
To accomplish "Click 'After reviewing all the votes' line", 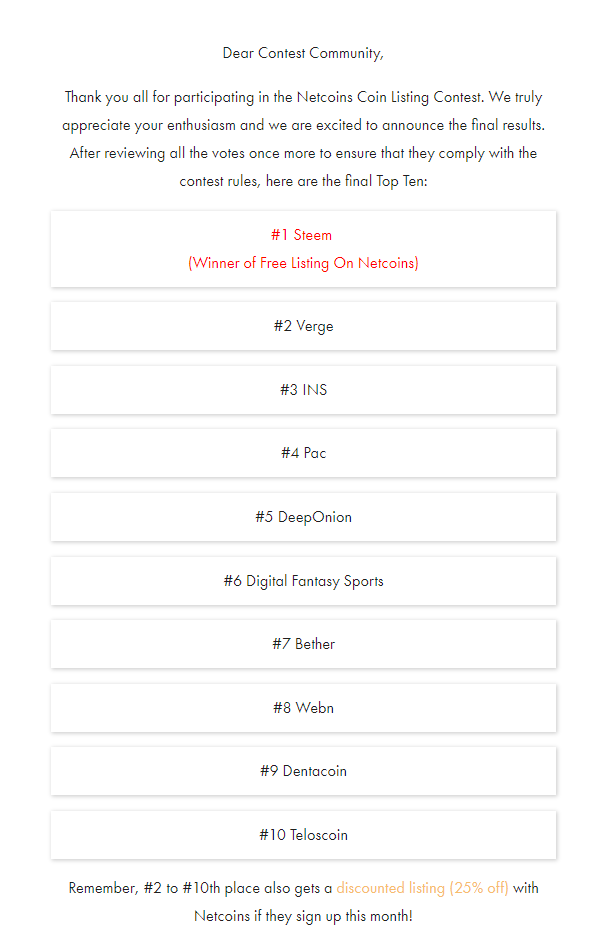I will pos(303,154).
